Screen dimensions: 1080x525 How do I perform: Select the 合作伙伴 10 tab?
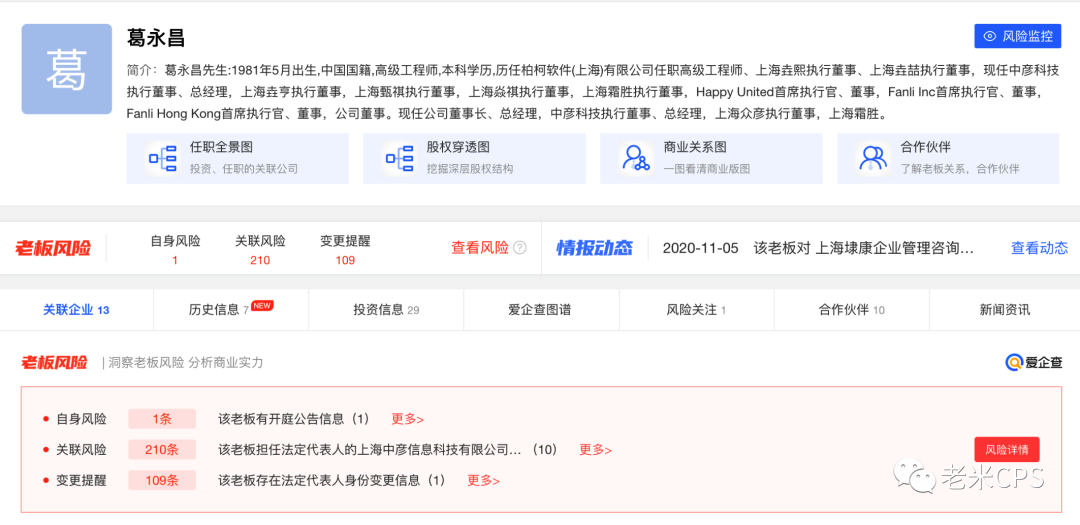pos(851,310)
